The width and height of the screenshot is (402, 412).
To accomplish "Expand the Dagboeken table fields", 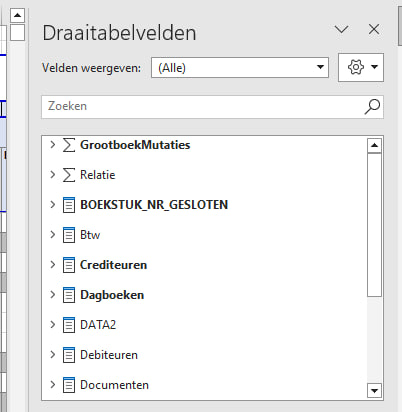I will 52,295.
